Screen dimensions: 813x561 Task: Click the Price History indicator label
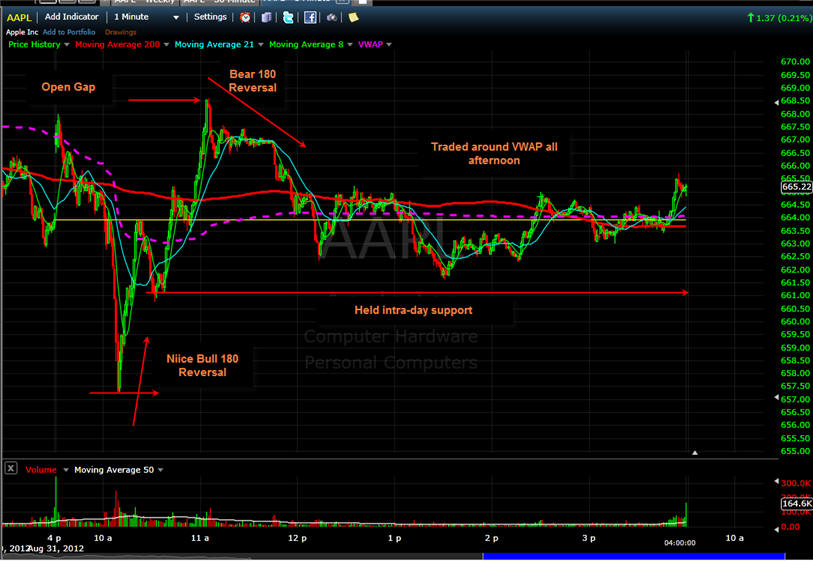(x=34, y=45)
